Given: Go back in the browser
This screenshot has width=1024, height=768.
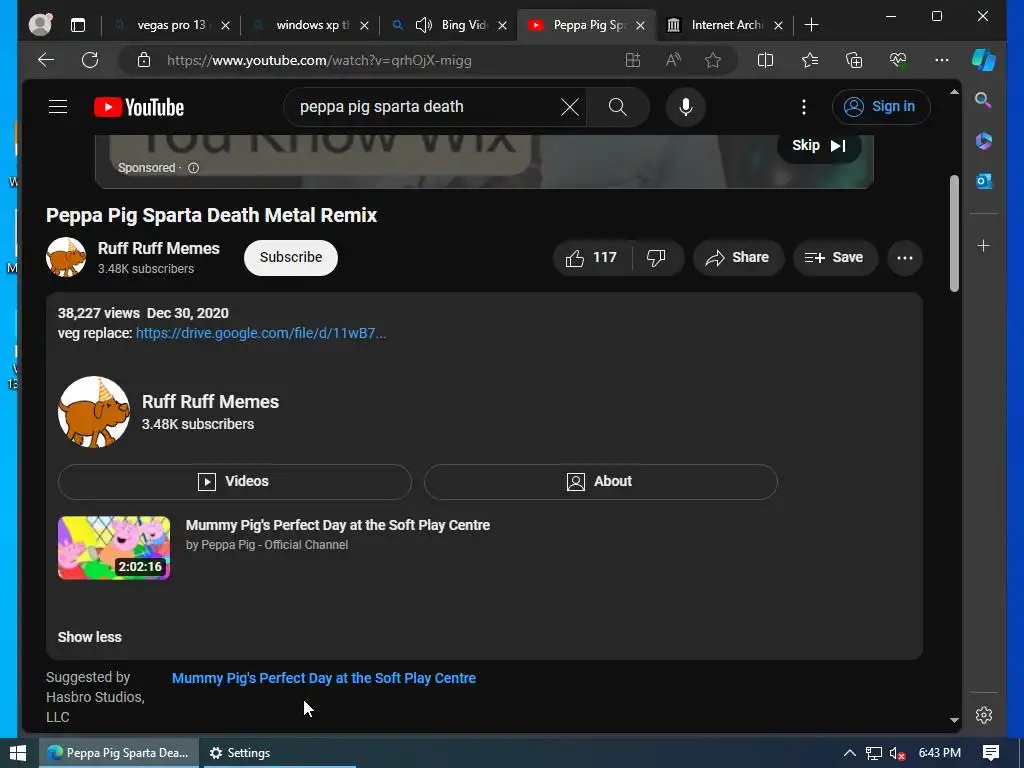Looking at the screenshot, I should tap(46, 60).
